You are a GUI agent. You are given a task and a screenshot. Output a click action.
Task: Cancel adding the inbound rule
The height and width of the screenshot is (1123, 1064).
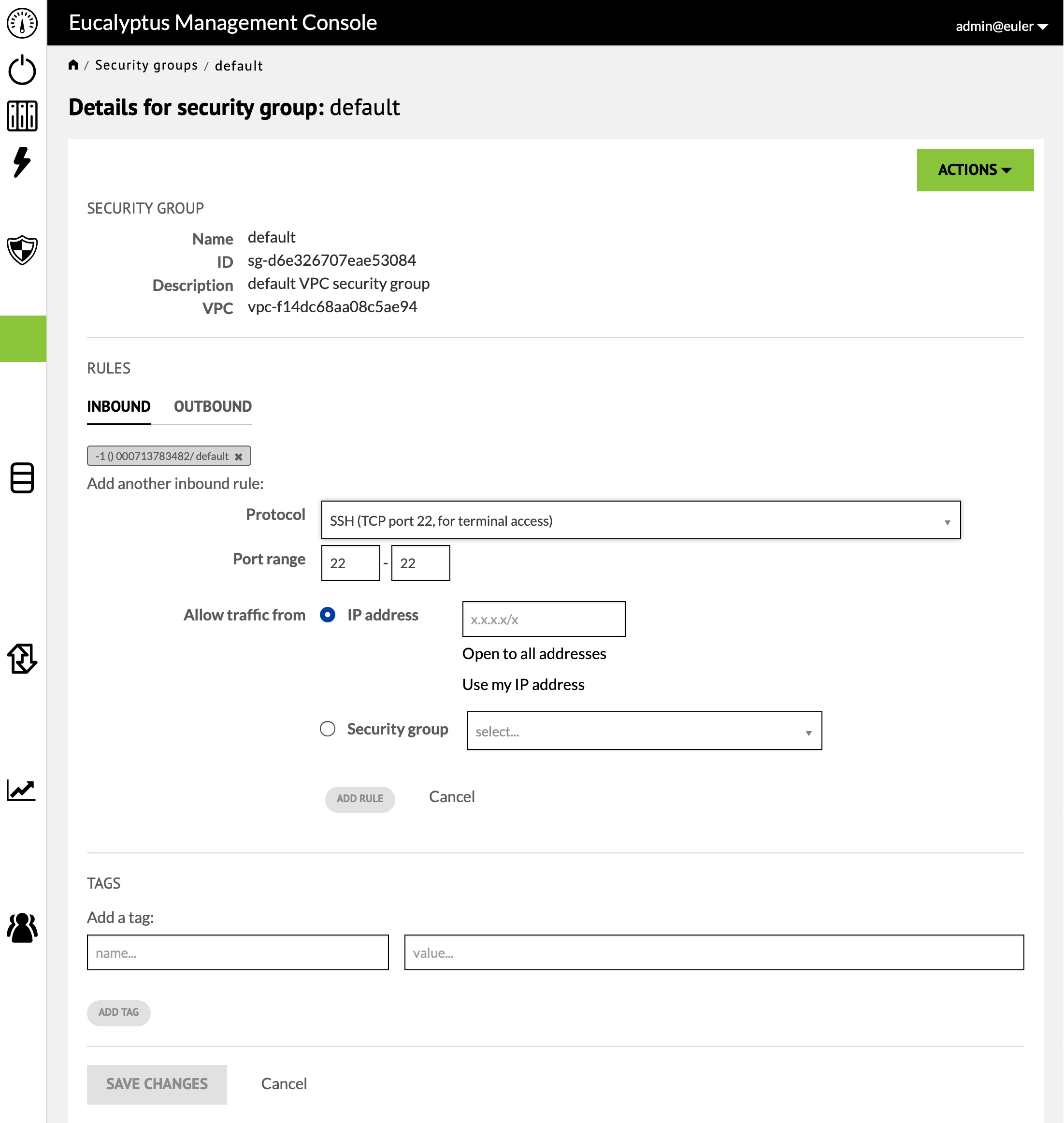coord(452,797)
